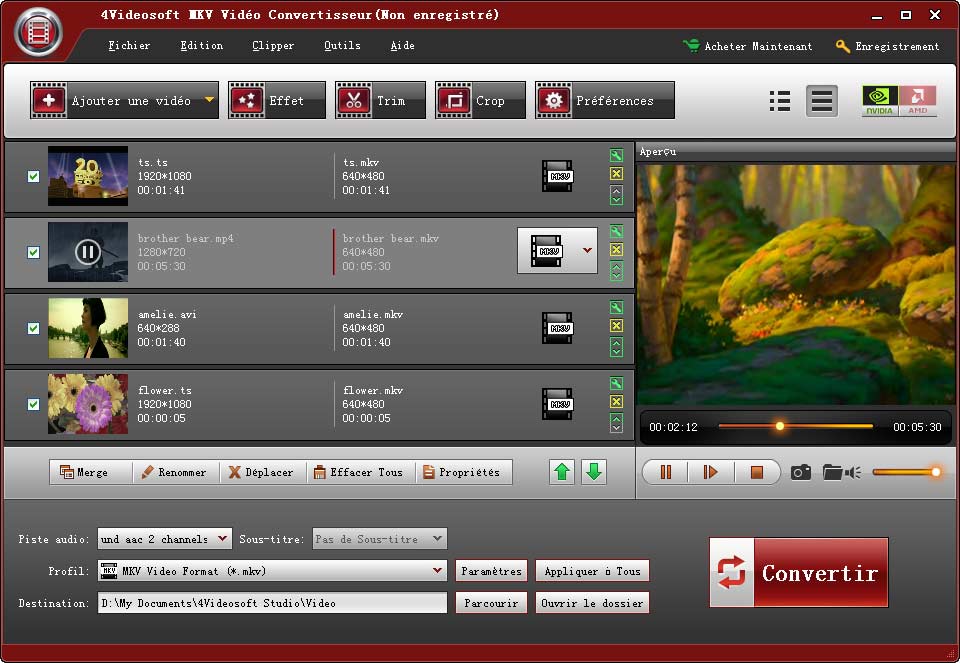Open the Fichier menu

click(x=129, y=46)
